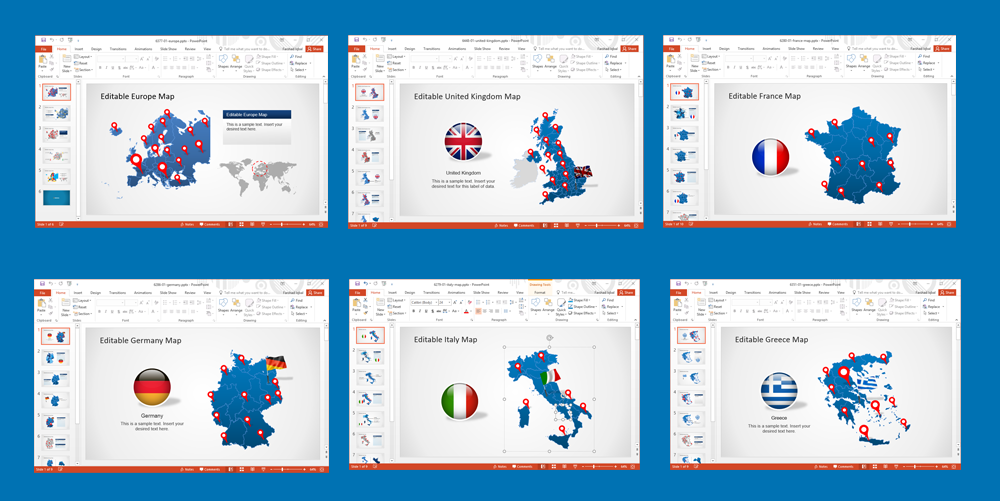Click zoom slider in France map window status bar

[x=915, y=224]
